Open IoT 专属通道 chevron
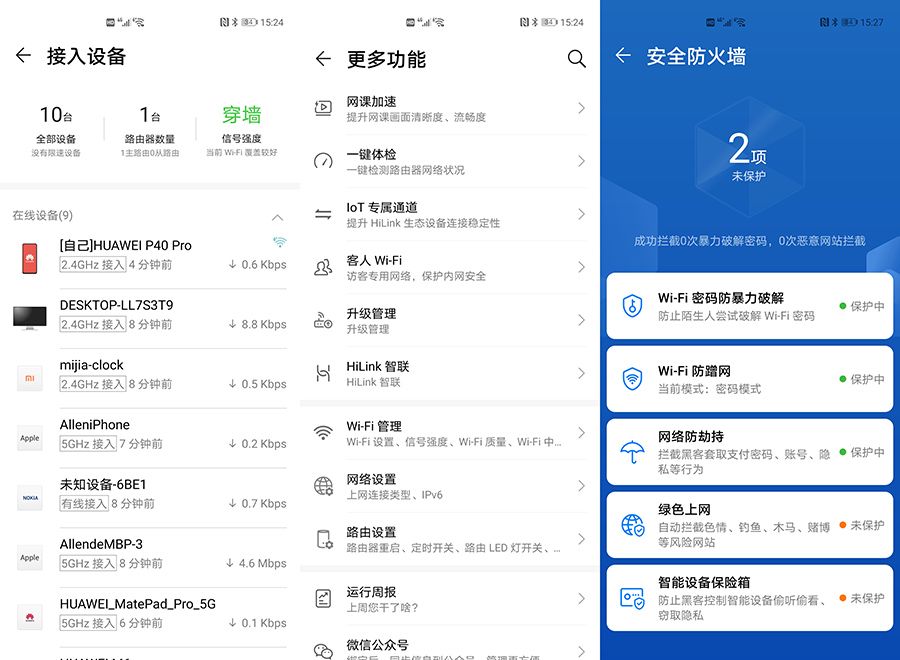 (x=581, y=214)
